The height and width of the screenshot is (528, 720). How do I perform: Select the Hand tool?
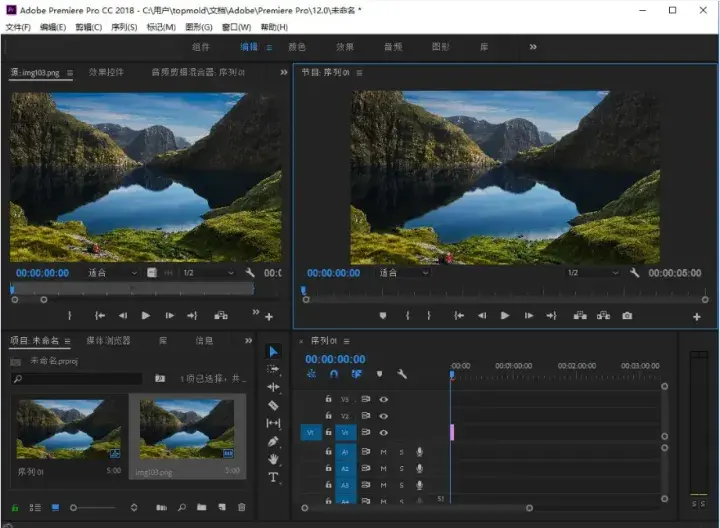274,459
